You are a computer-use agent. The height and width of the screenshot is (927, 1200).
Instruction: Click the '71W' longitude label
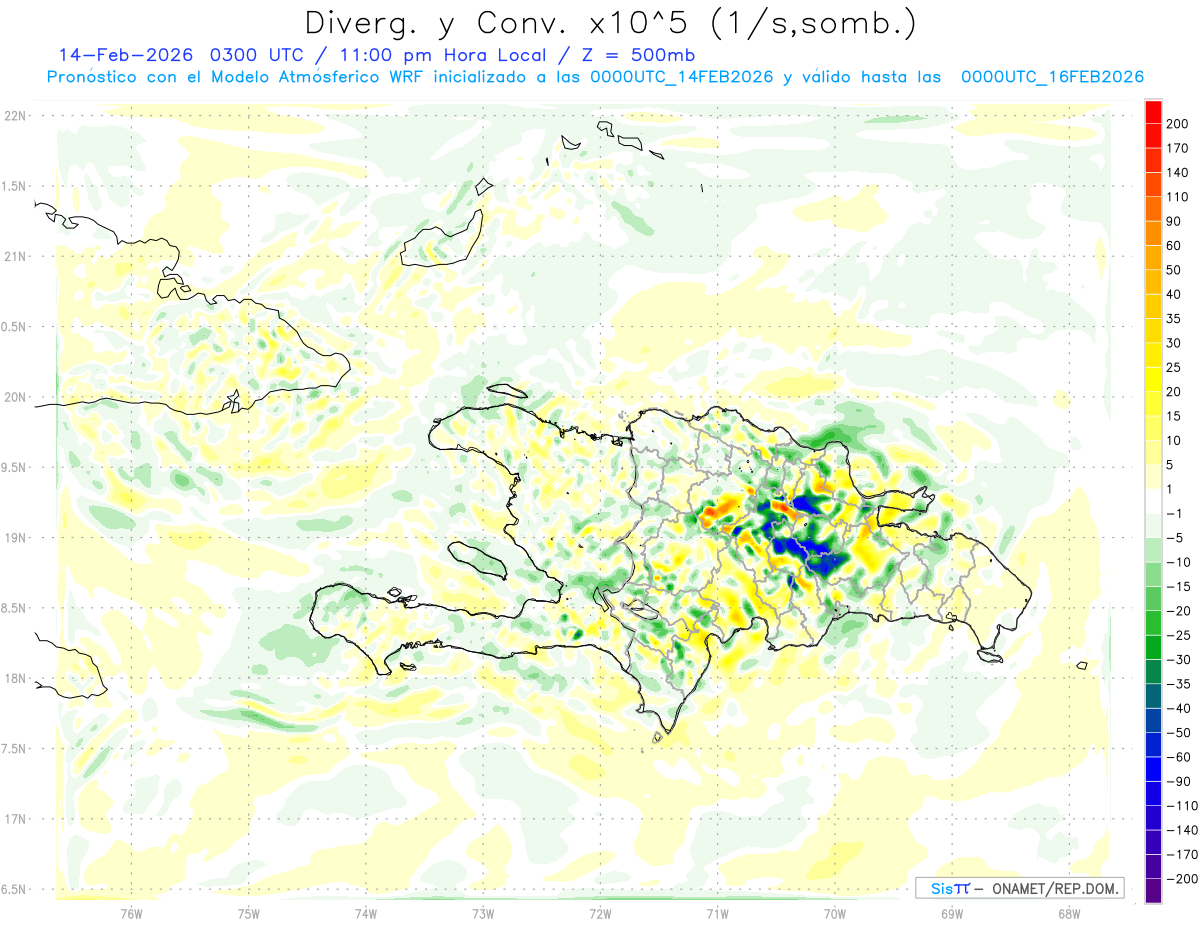pyautogui.click(x=717, y=913)
